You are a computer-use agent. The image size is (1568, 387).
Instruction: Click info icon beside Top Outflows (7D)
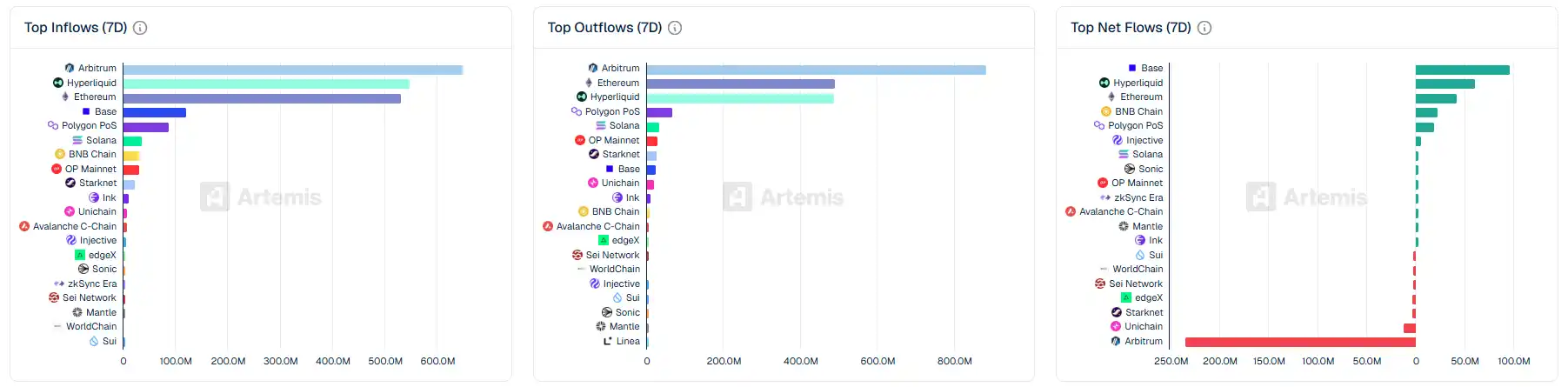coord(675,28)
